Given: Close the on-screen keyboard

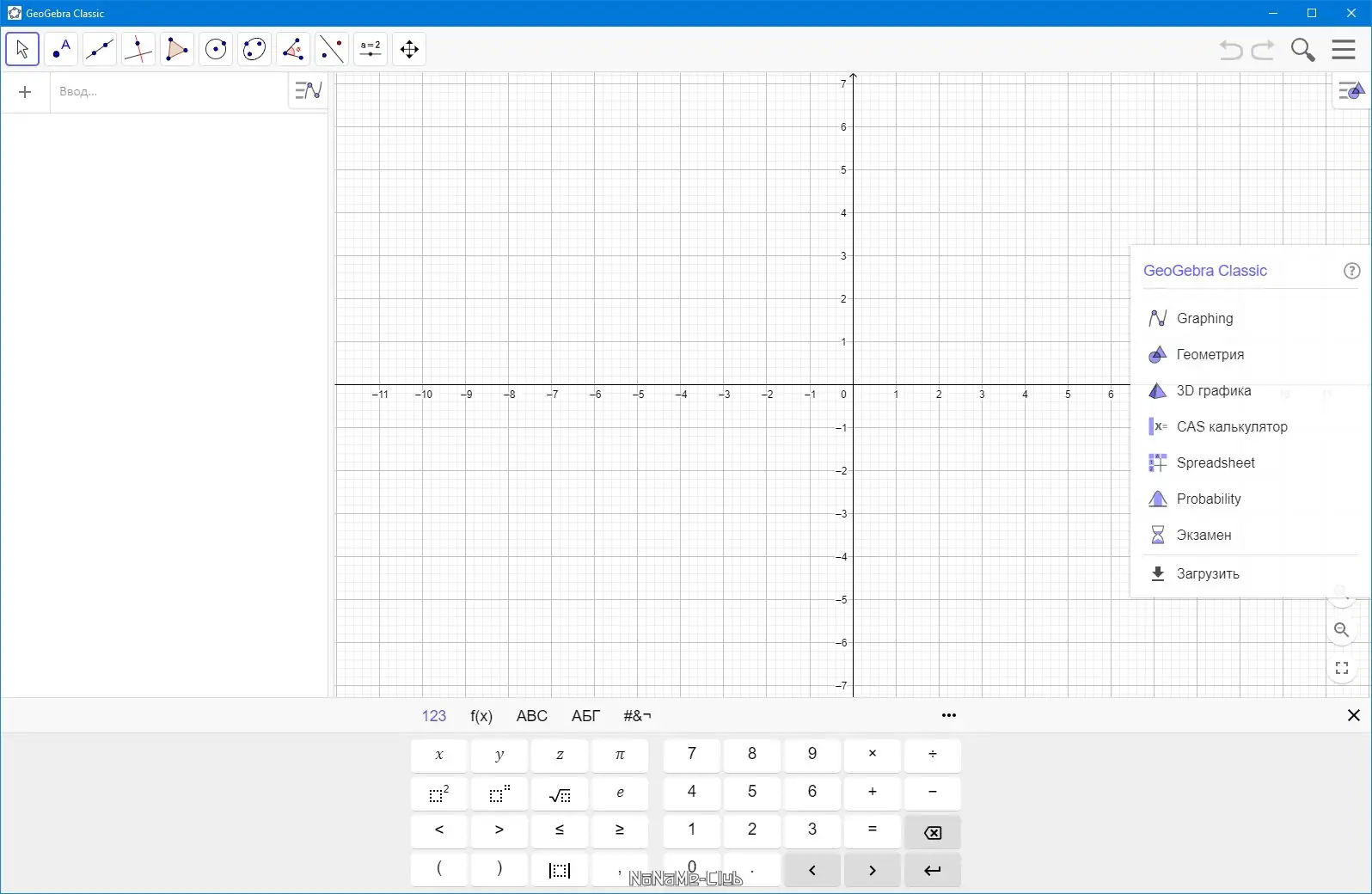Looking at the screenshot, I should click(1354, 715).
